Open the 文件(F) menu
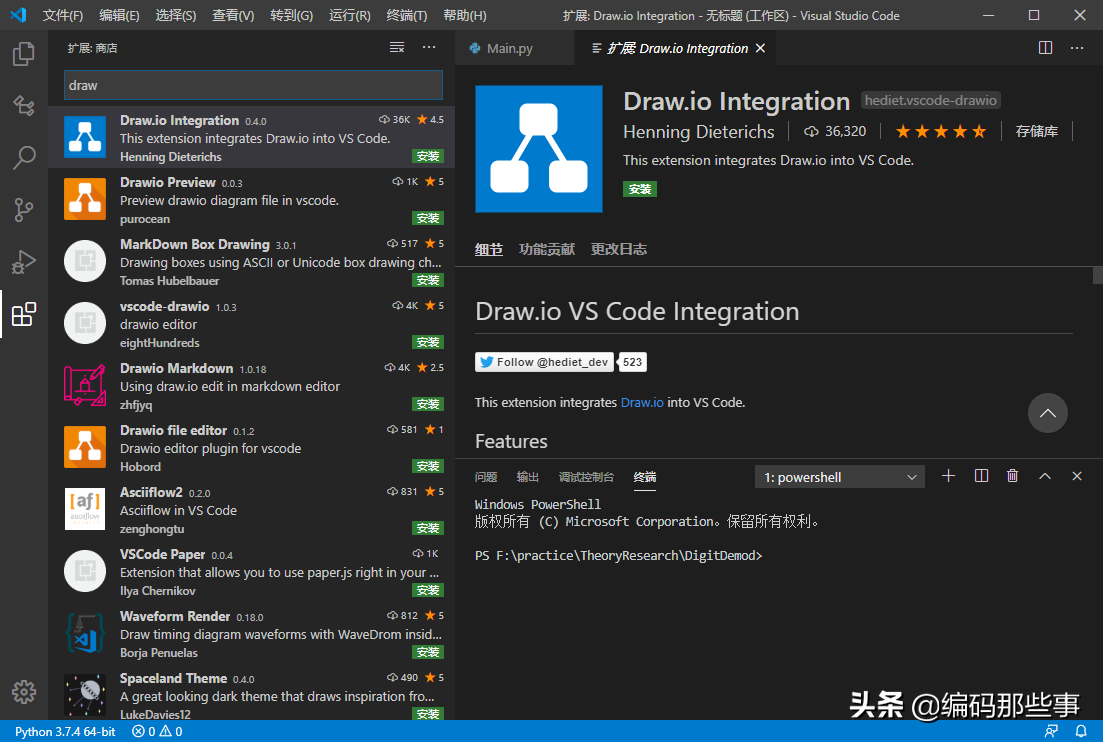This screenshot has width=1103, height=742. [63, 15]
